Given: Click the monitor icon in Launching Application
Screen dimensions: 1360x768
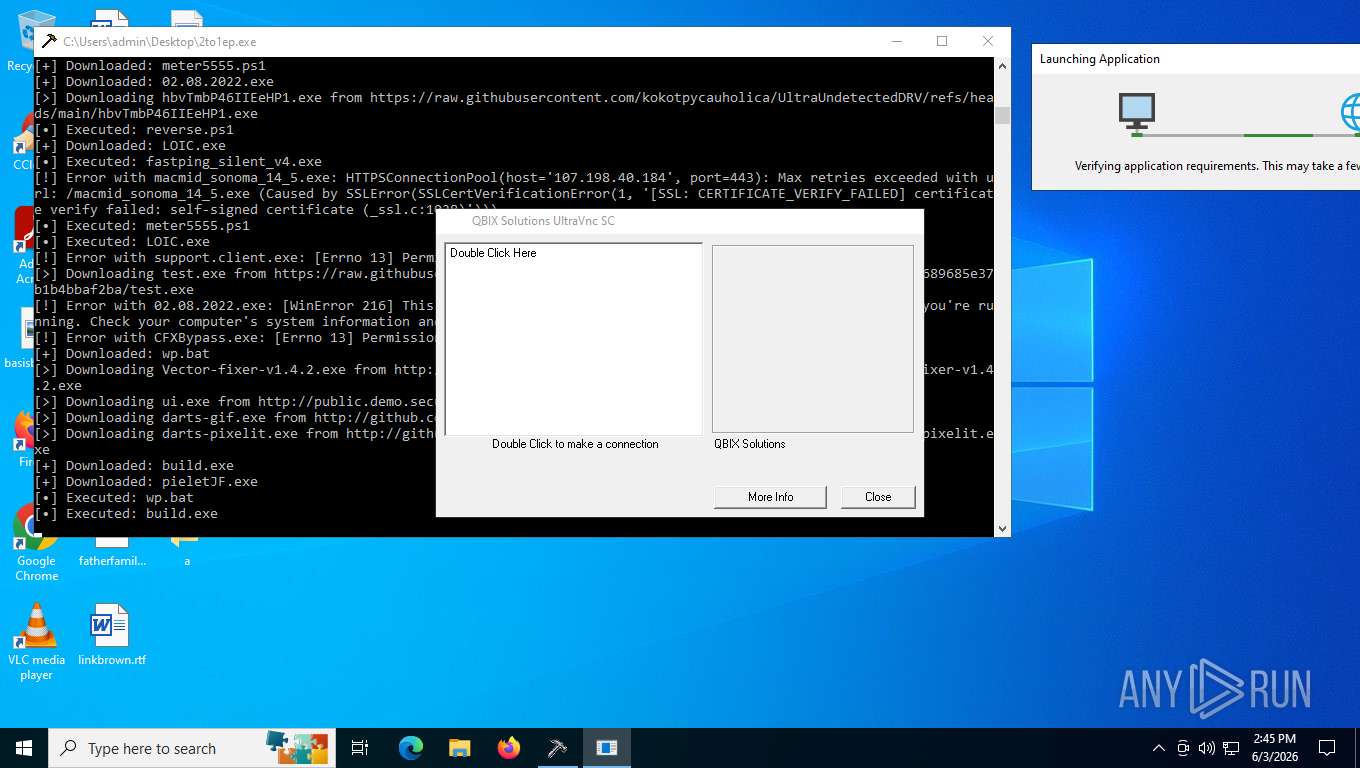Looking at the screenshot, I should coord(1137,111).
